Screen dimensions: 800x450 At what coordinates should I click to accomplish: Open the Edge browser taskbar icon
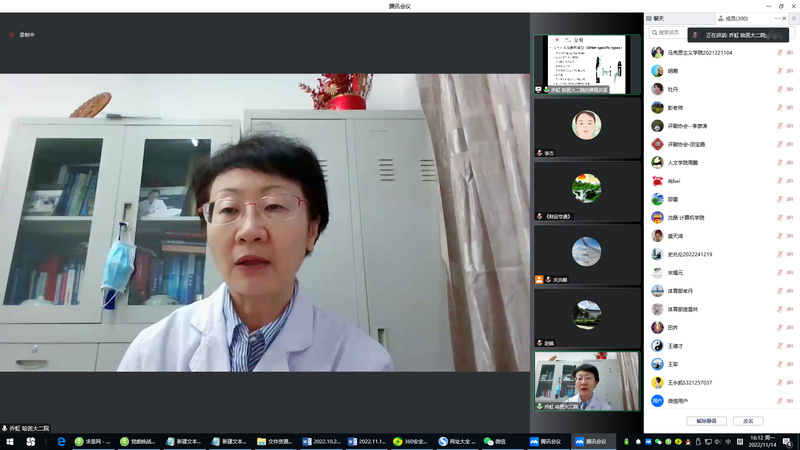pos(61,441)
